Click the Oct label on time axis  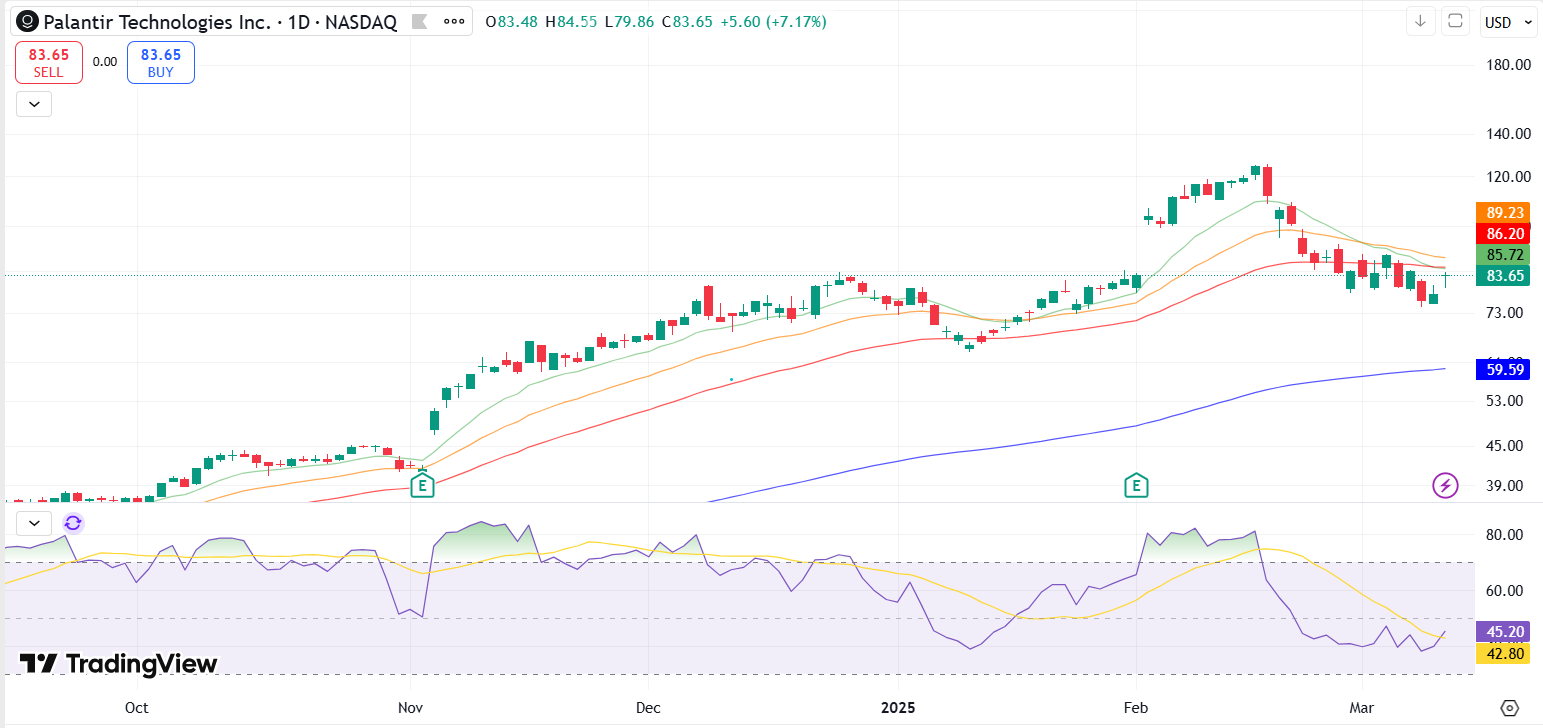pyautogui.click(x=137, y=708)
